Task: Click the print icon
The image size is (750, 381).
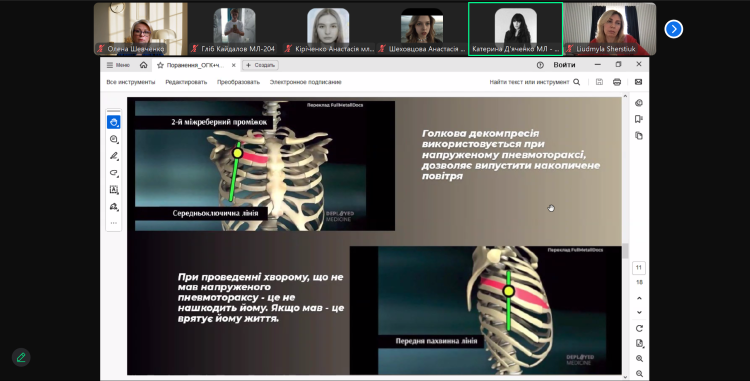Action: (617, 82)
